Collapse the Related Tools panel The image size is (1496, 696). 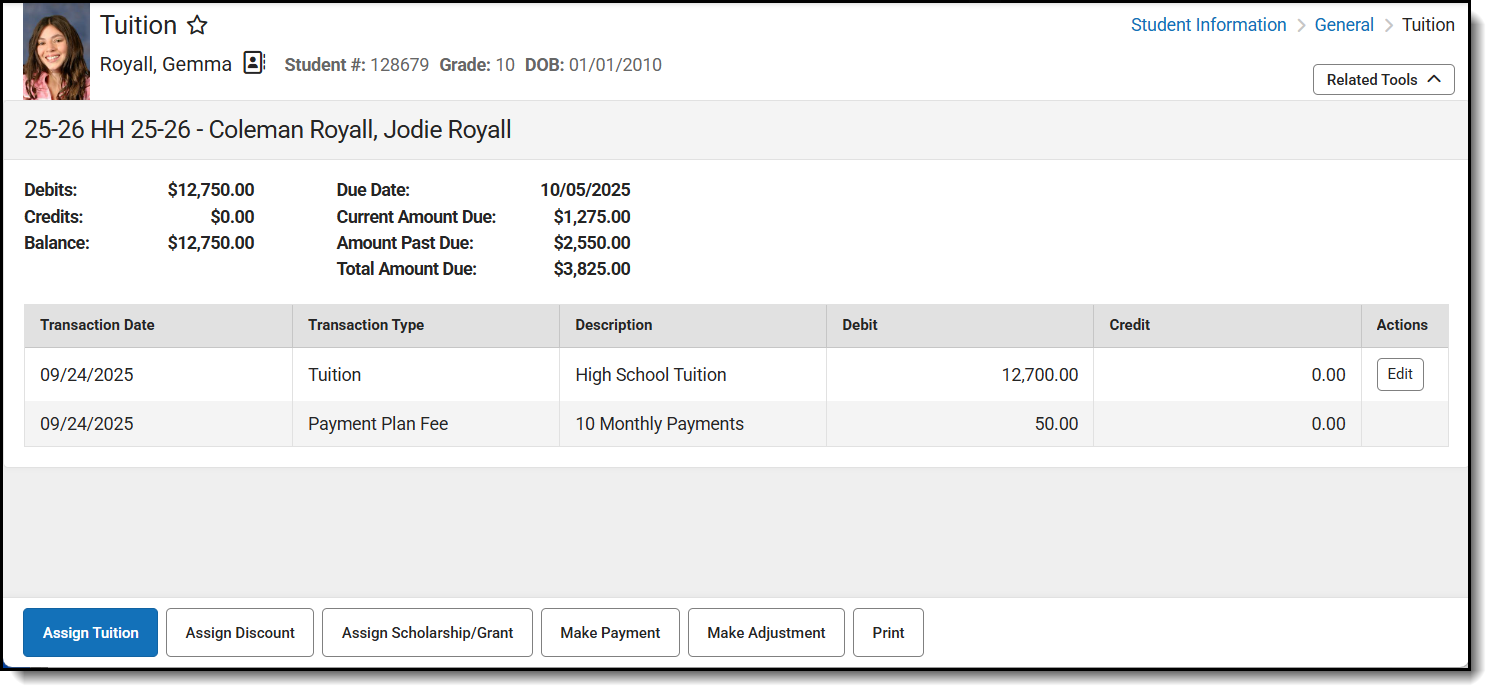[x=1383, y=79]
